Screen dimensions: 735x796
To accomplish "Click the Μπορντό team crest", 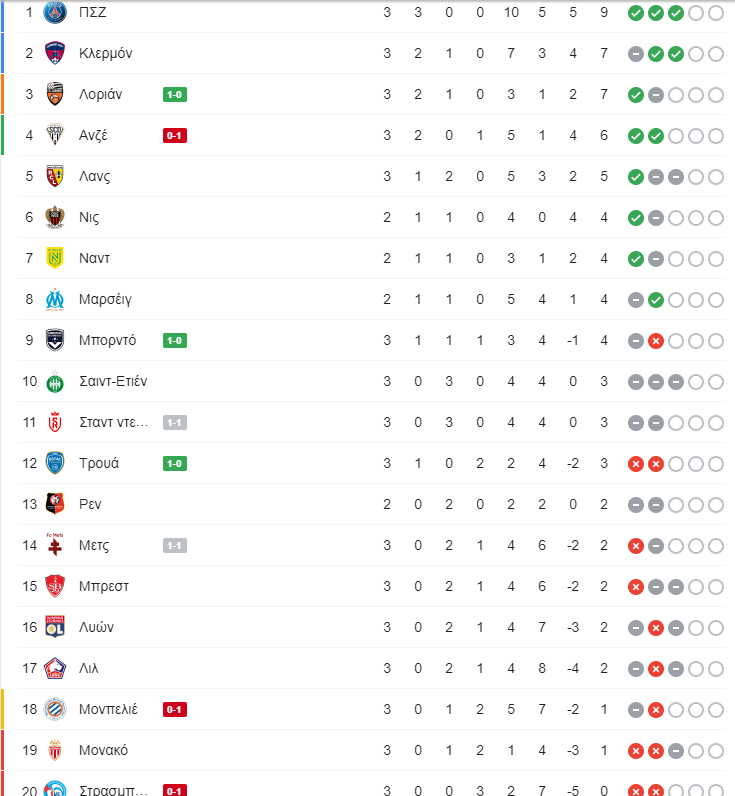I will (55, 340).
